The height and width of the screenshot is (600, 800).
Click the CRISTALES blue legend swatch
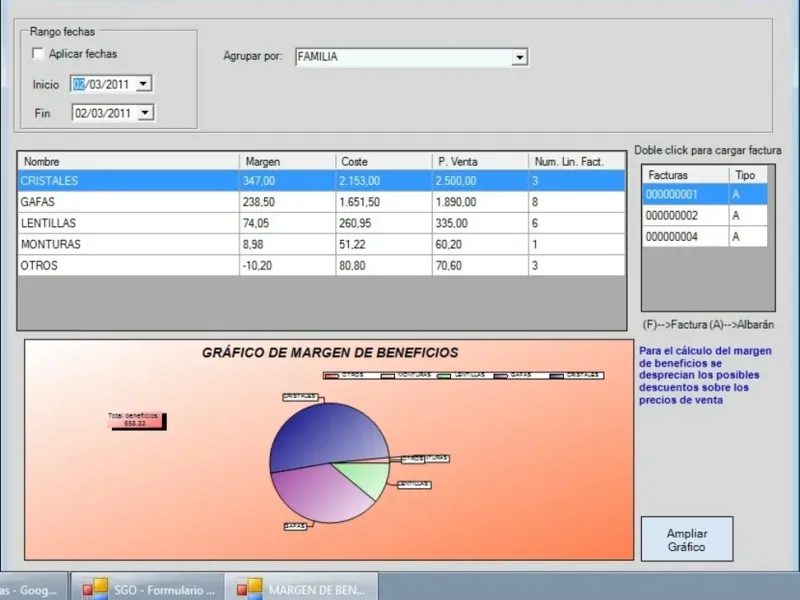click(557, 376)
